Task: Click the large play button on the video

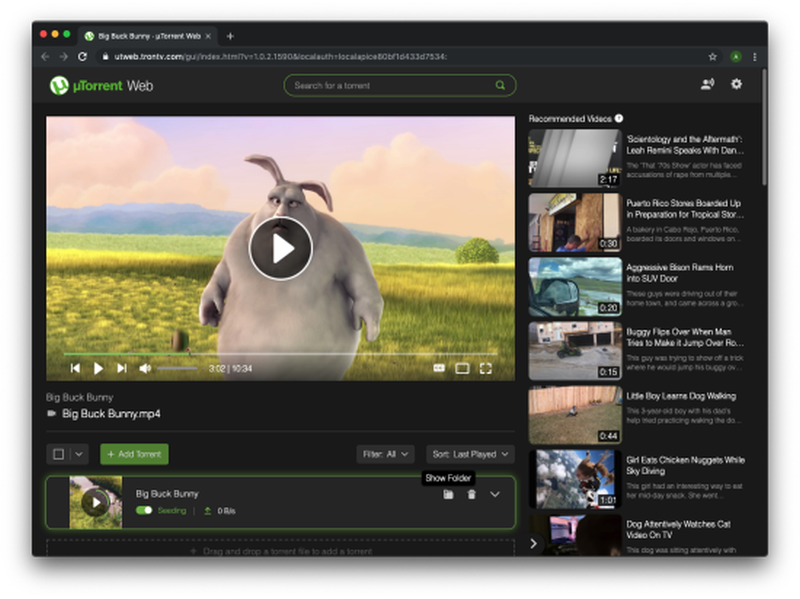Action: pyautogui.click(x=281, y=248)
